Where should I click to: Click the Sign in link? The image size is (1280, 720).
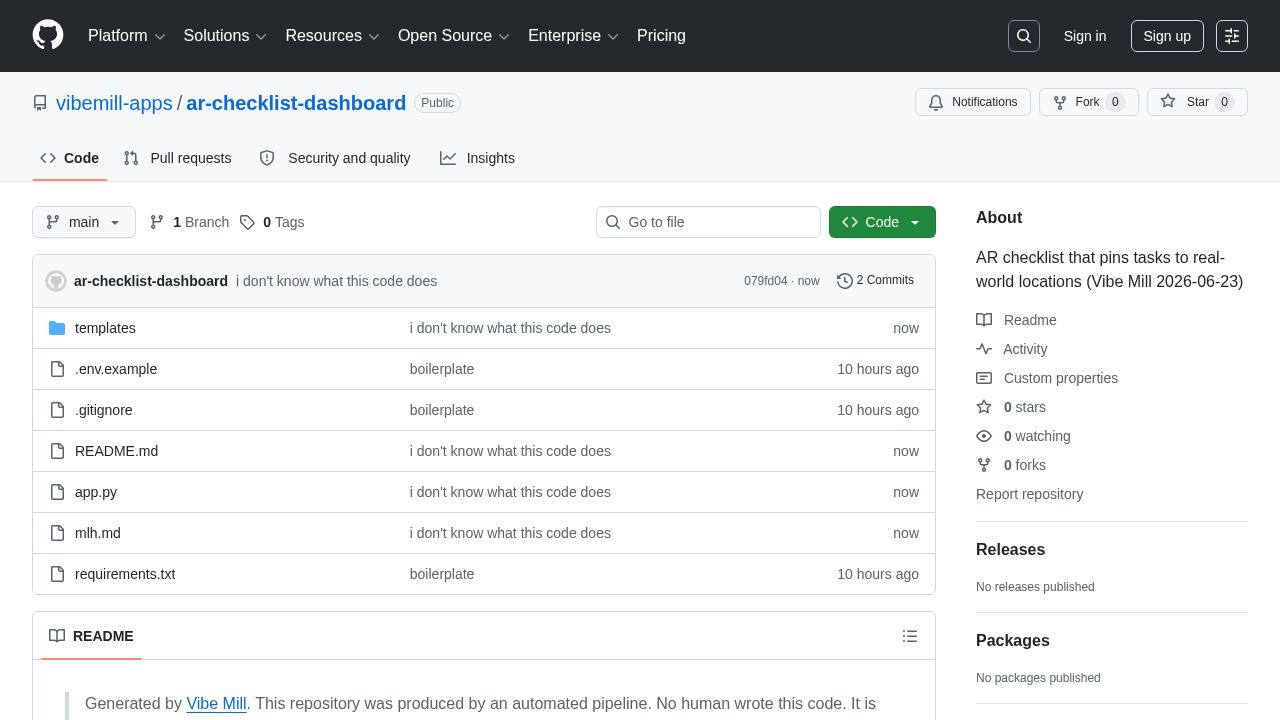tap(1085, 36)
